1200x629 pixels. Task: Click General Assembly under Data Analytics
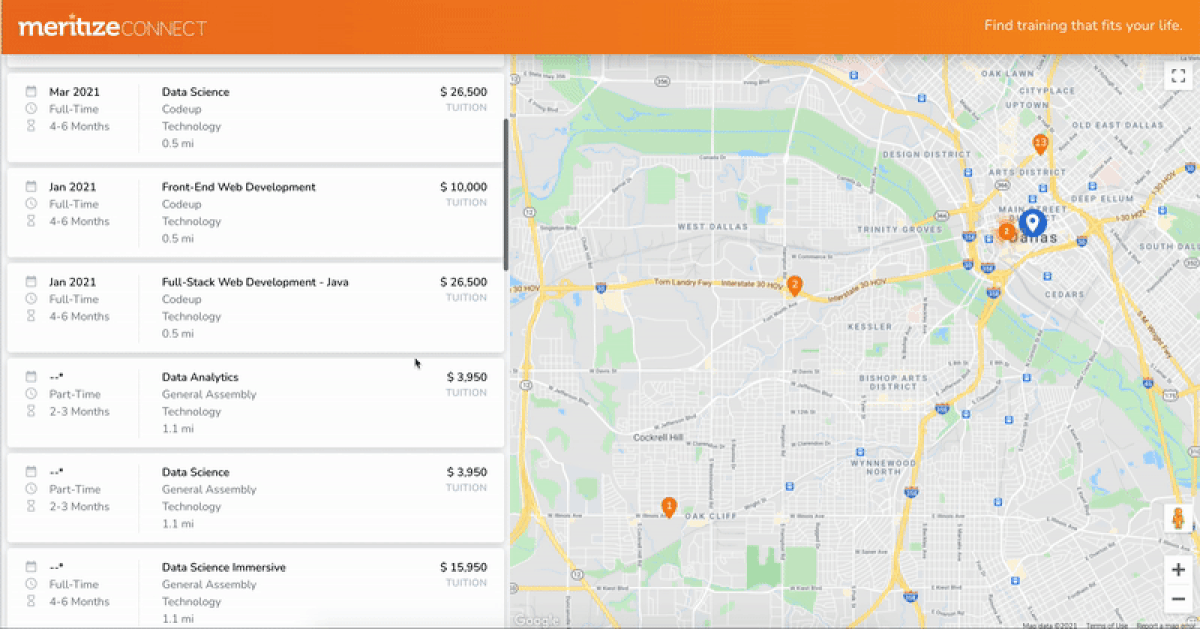click(209, 394)
